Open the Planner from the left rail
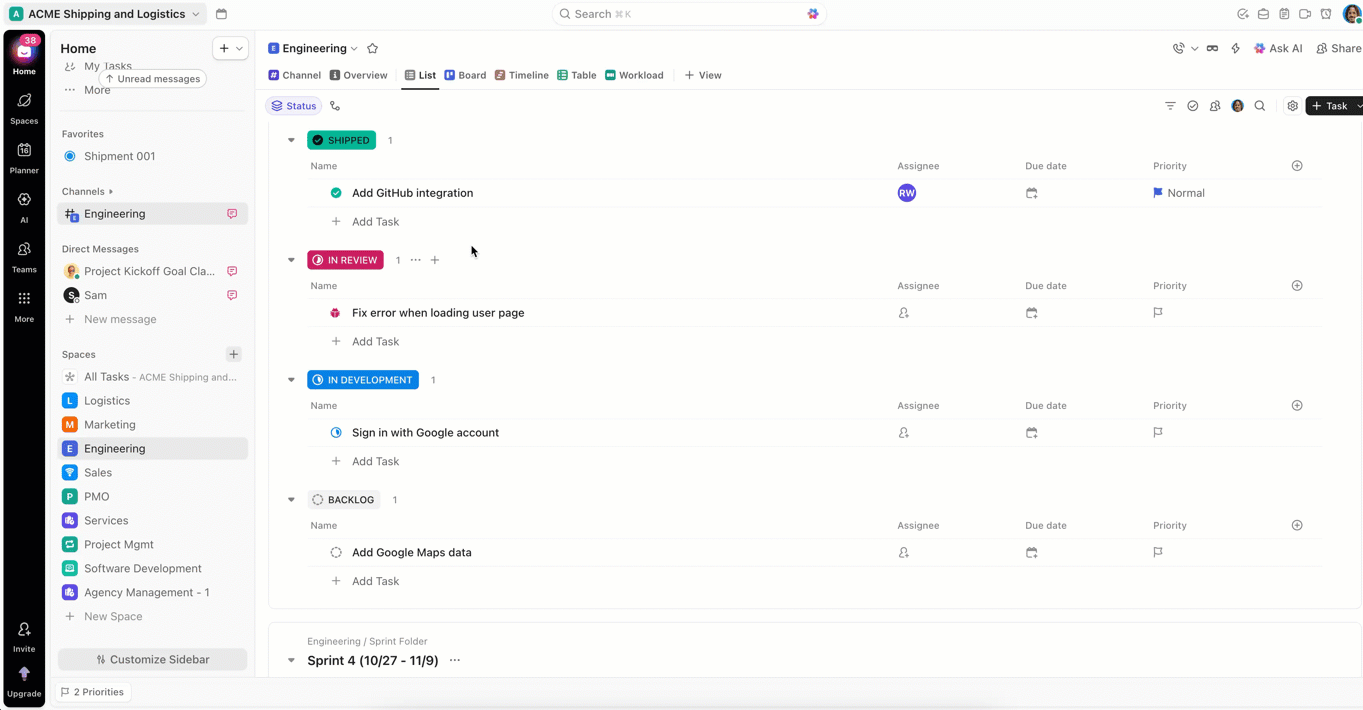The height and width of the screenshot is (710, 1363). [23, 153]
